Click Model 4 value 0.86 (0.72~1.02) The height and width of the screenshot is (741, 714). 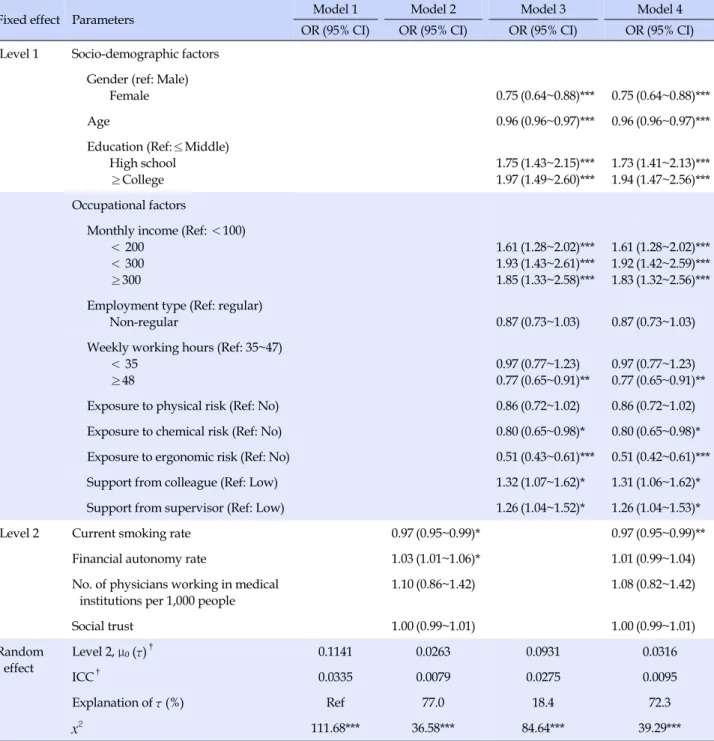click(653, 406)
